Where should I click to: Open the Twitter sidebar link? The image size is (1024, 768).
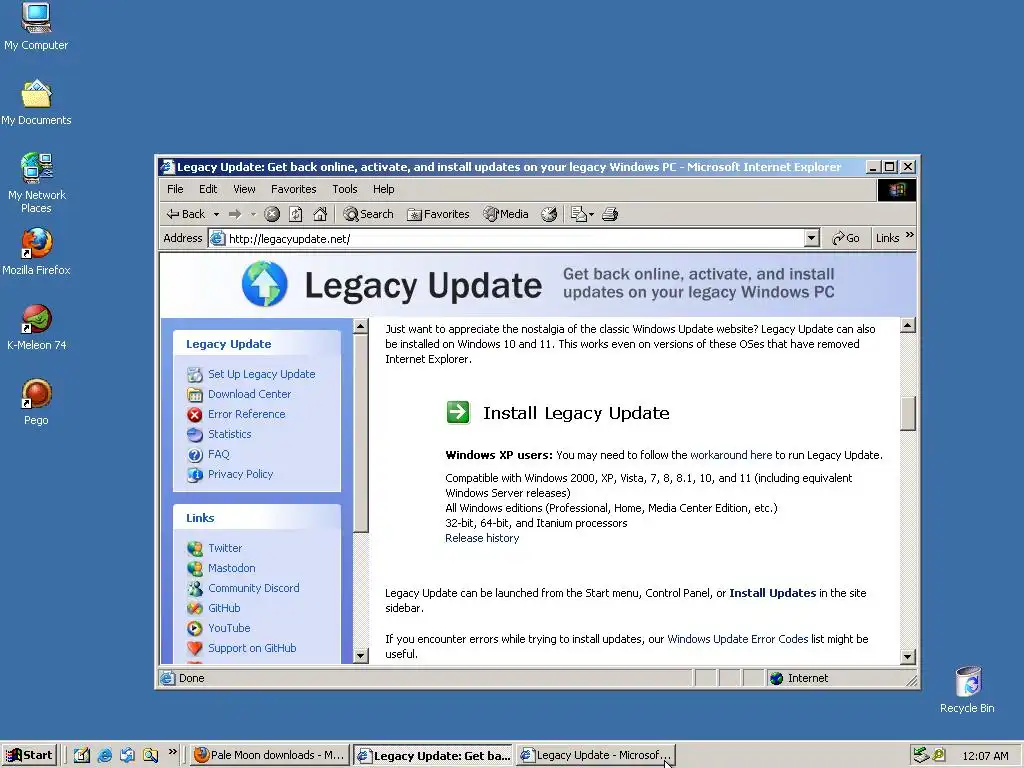[x=225, y=549]
